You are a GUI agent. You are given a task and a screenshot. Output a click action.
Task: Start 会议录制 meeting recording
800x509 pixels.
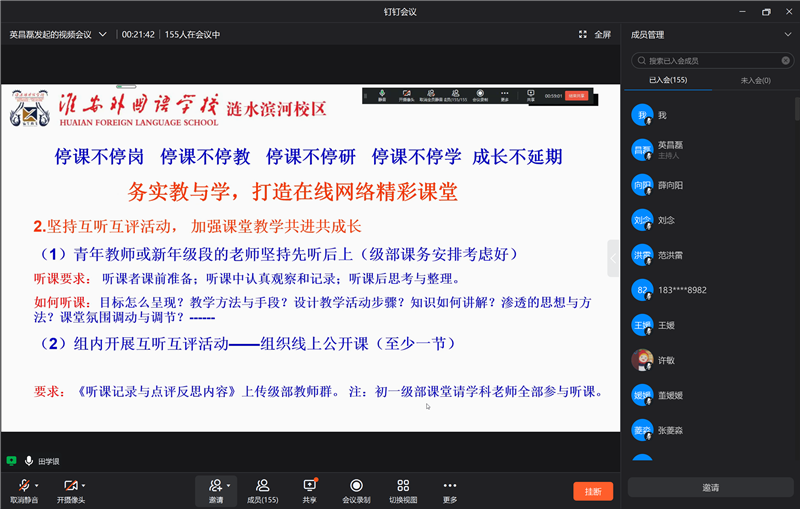coord(356,486)
